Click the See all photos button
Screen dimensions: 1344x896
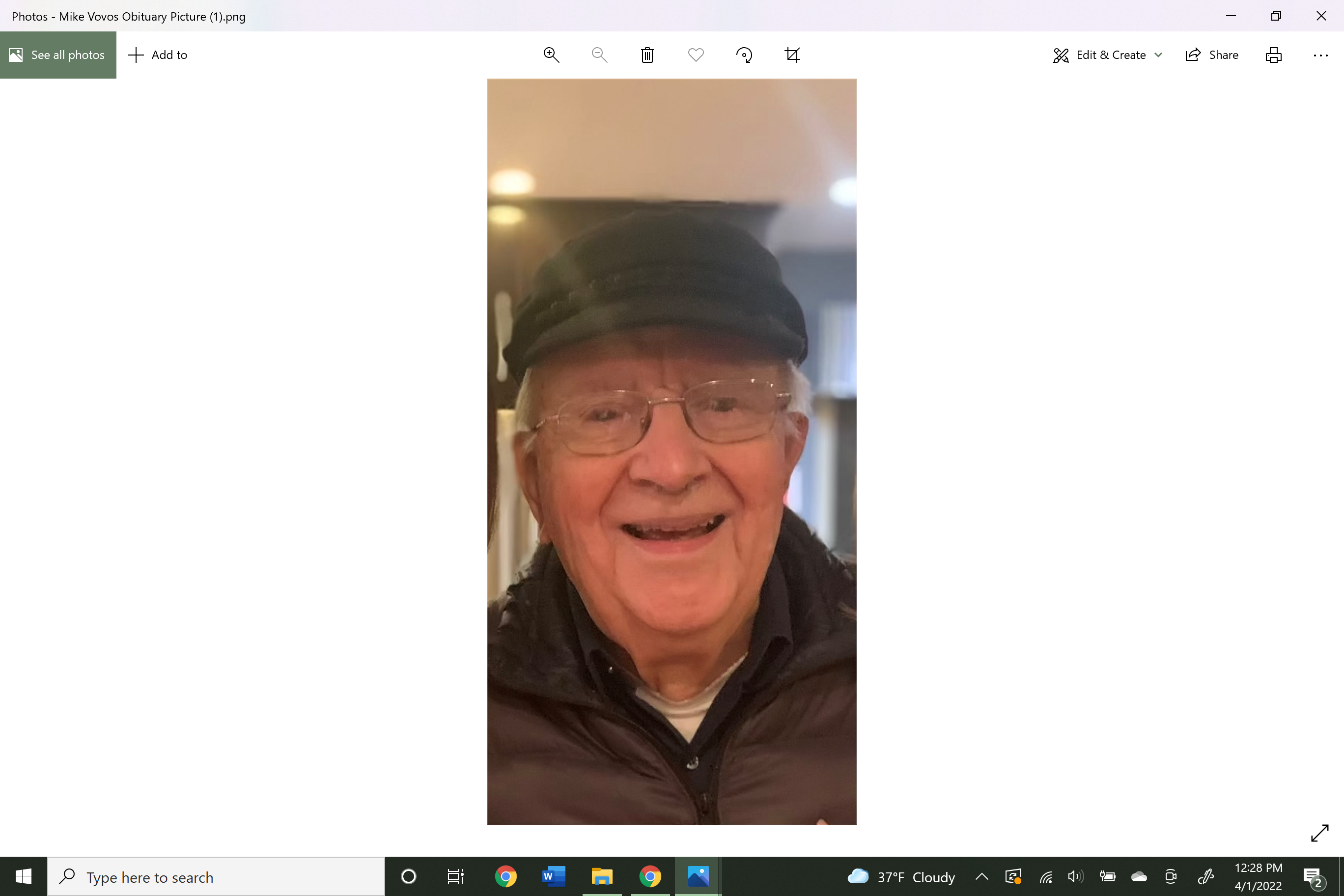coord(57,55)
